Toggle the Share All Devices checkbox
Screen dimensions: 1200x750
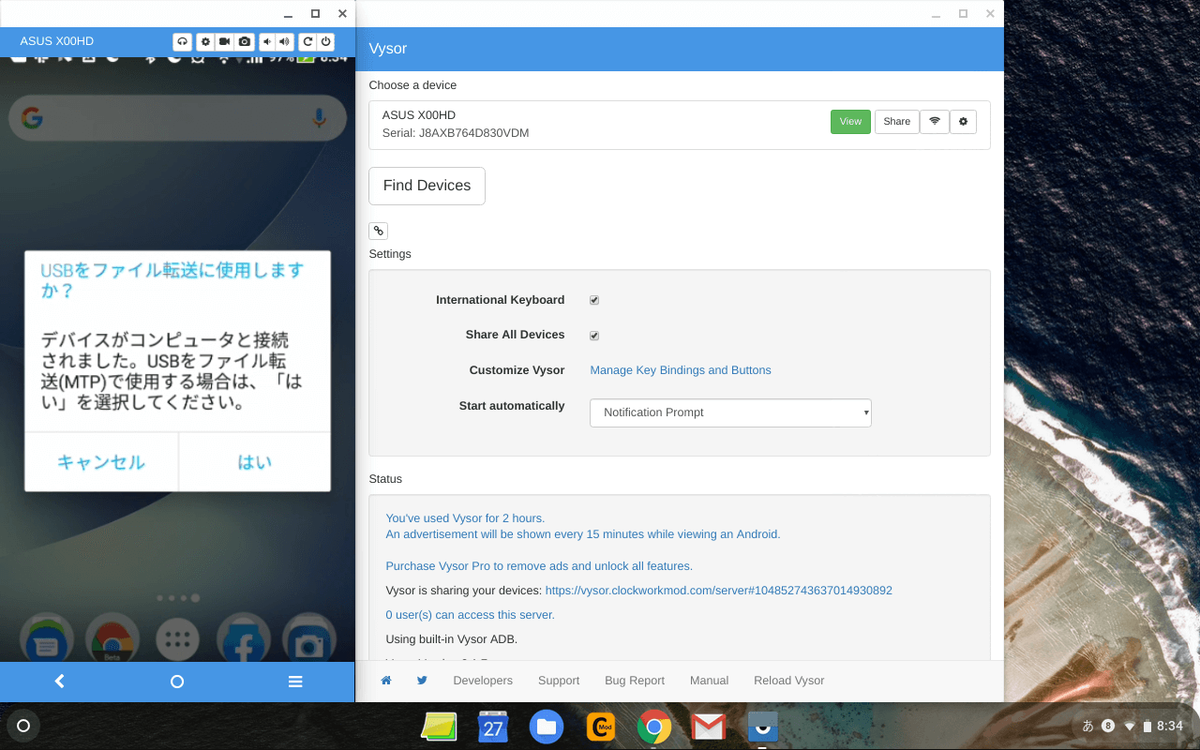pos(594,335)
